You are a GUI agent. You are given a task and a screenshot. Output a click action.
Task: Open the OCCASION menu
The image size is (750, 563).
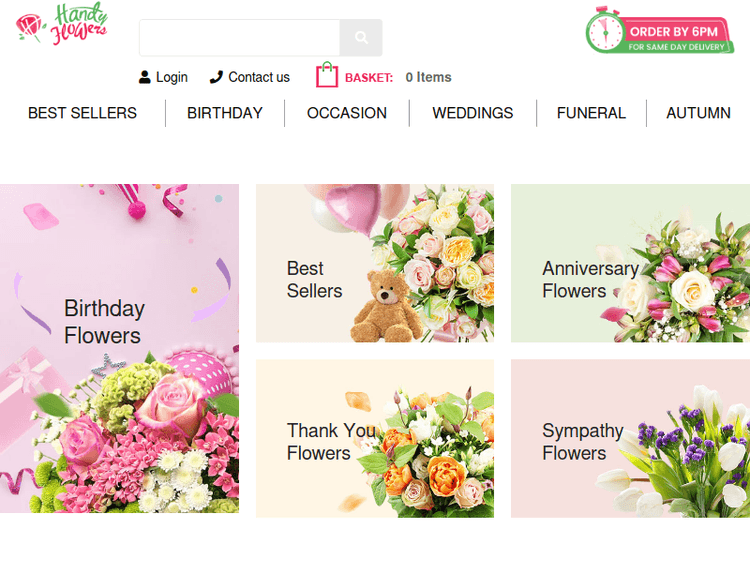coord(347,113)
